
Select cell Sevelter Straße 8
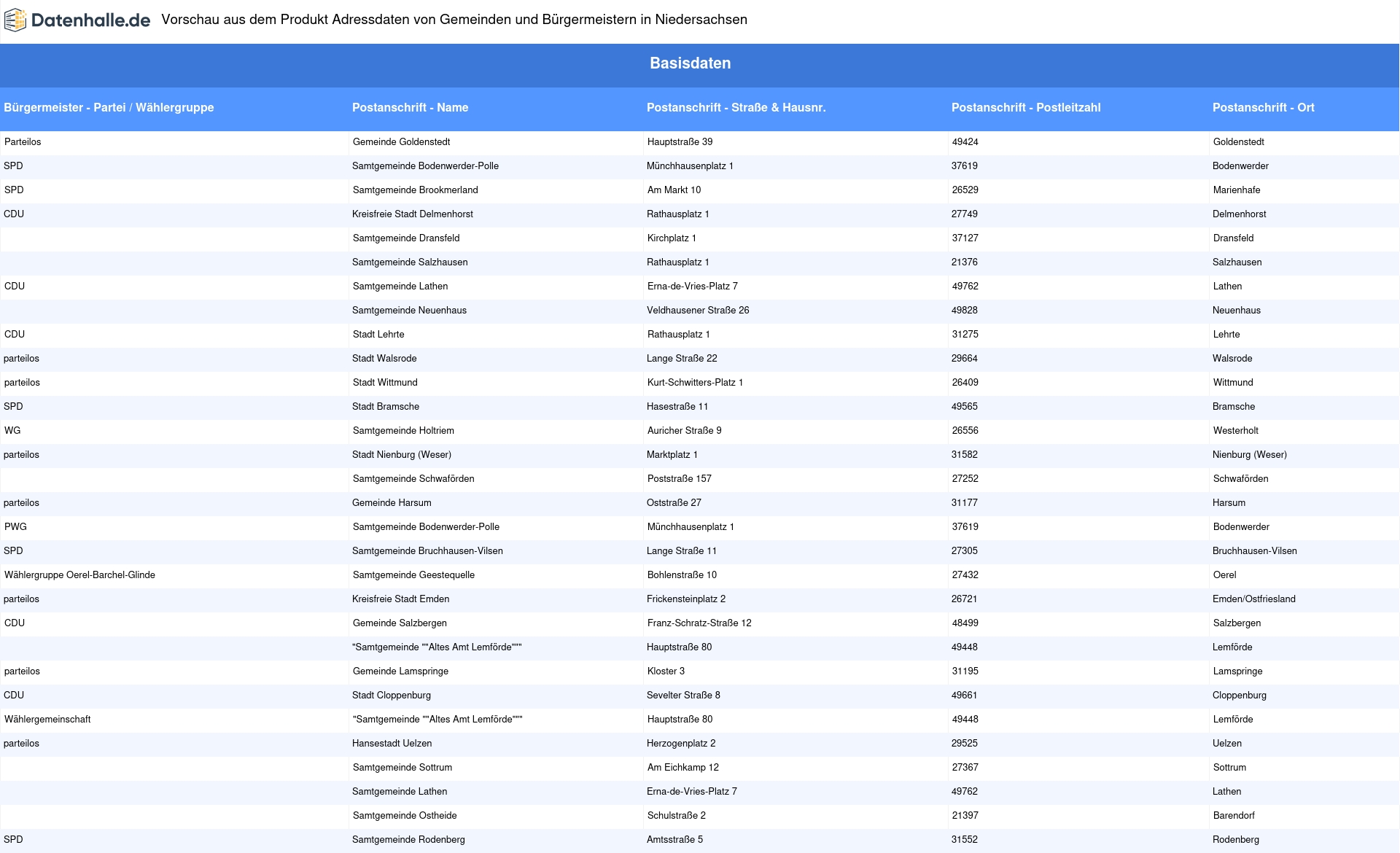(682, 696)
